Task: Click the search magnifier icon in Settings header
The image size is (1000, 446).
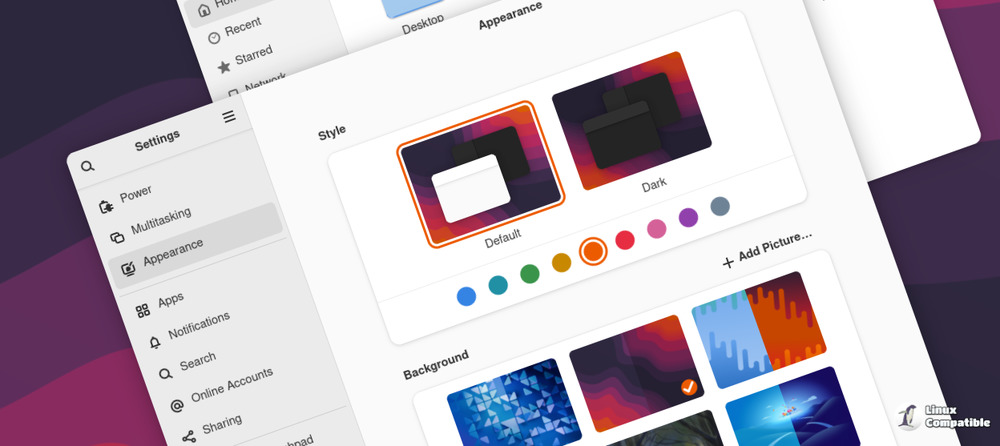Action: pyautogui.click(x=88, y=167)
